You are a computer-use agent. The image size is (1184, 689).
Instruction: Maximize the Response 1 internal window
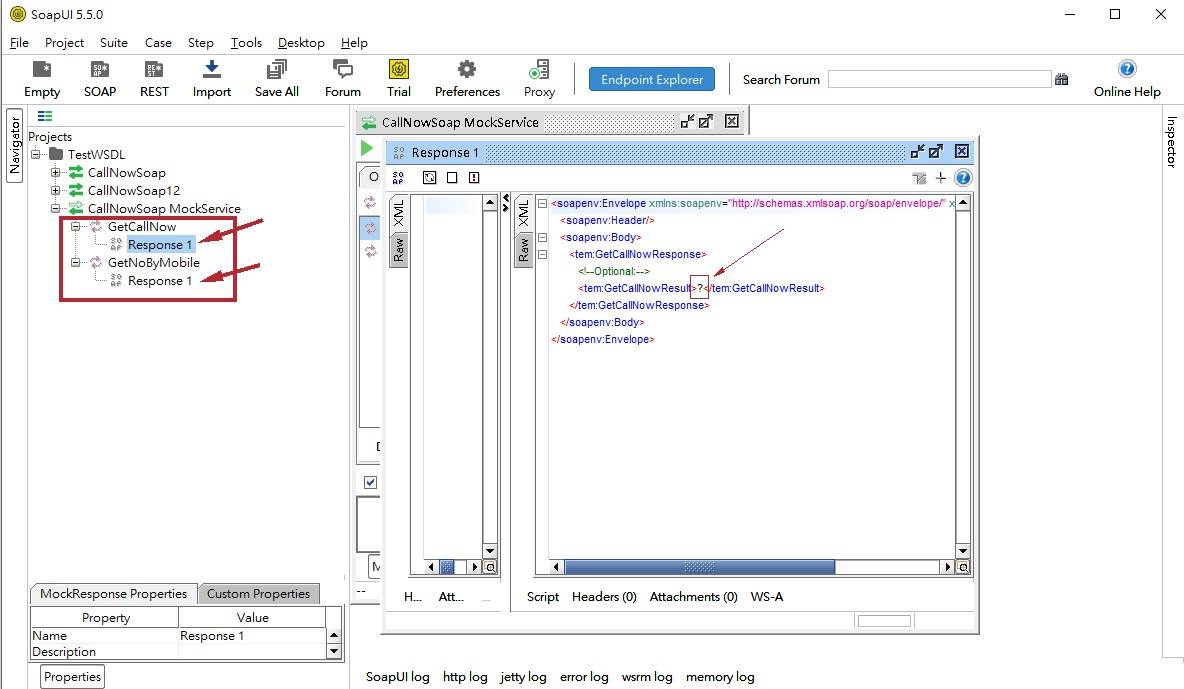[x=936, y=152]
